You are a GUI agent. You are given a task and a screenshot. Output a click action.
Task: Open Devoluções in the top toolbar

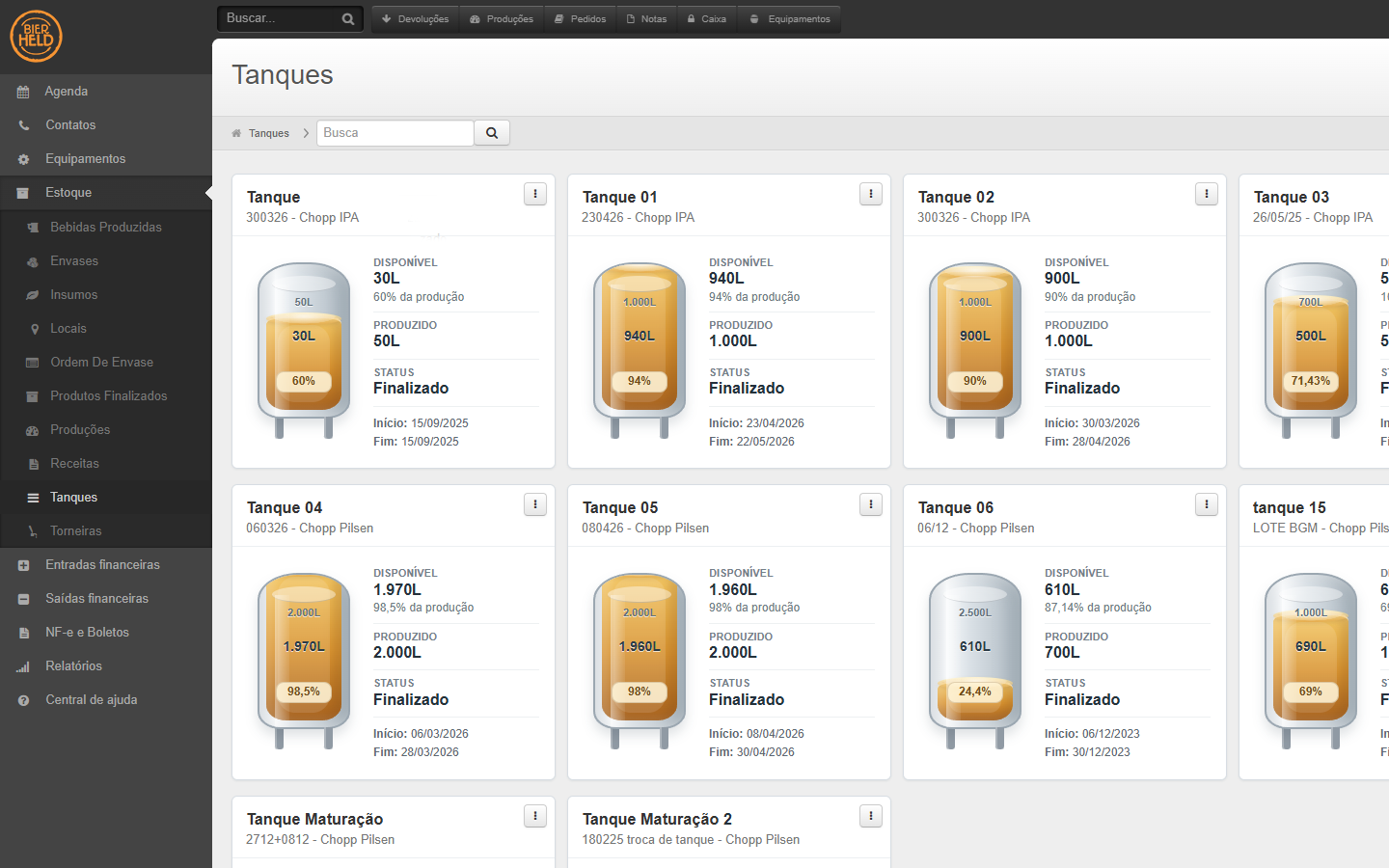tap(416, 19)
